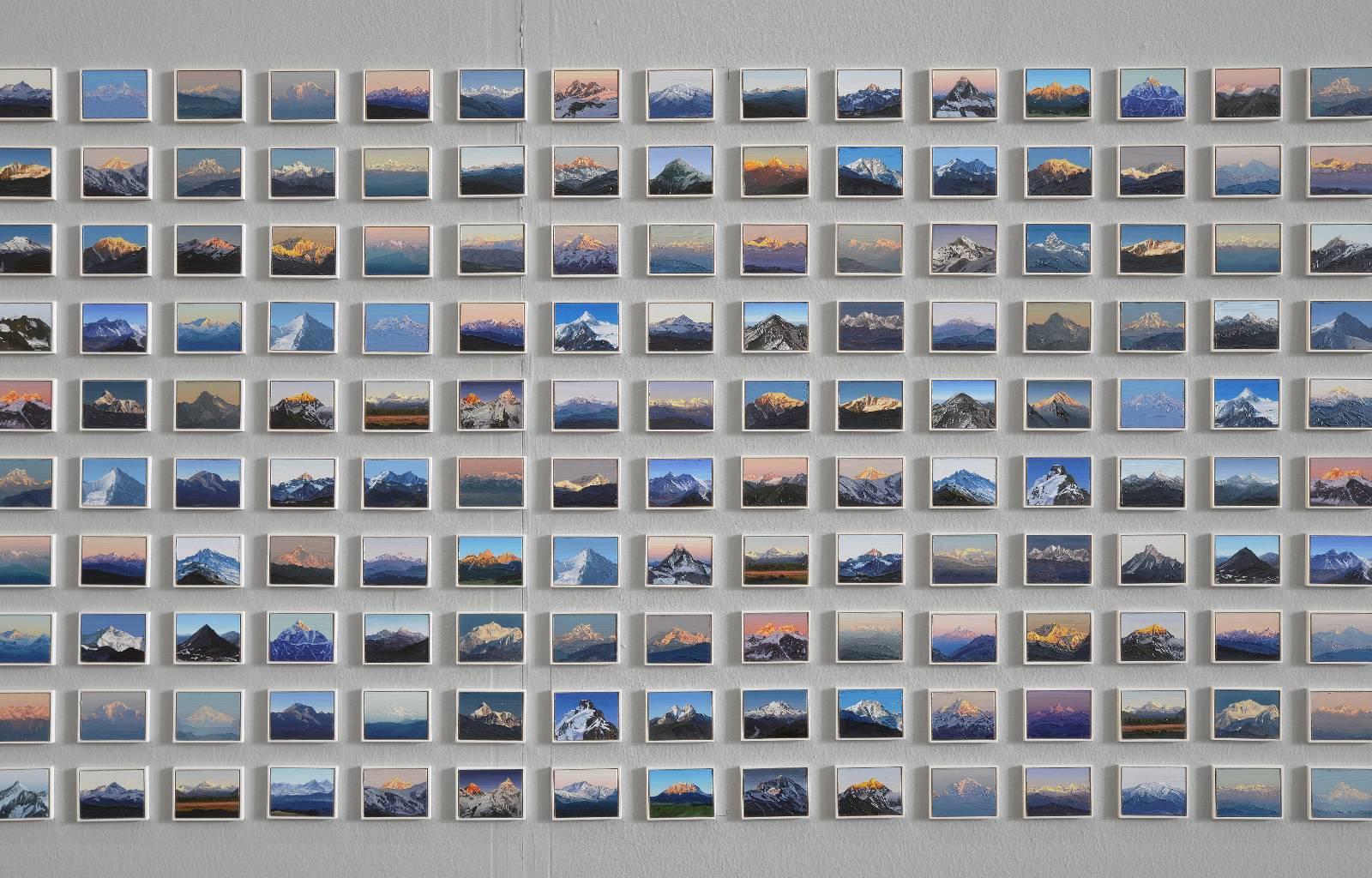1372x878 pixels.
Task: Select the dark green dome peak in the second row
Action: (681, 171)
